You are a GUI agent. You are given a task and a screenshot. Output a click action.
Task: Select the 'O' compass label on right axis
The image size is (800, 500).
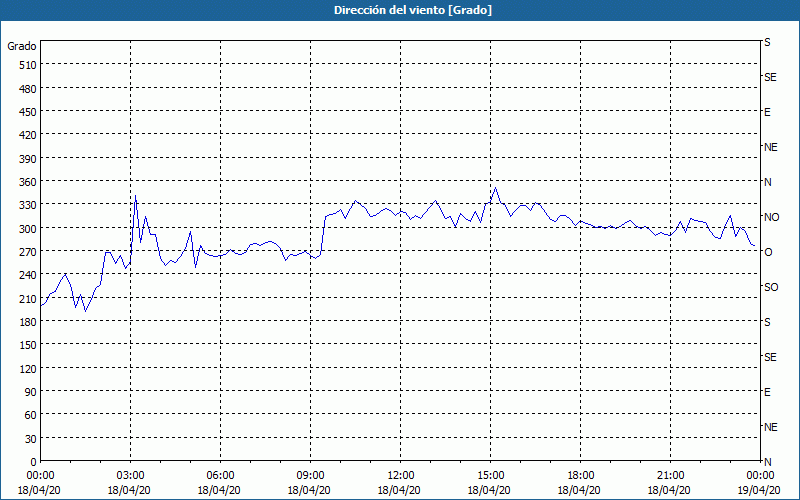tap(768, 252)
